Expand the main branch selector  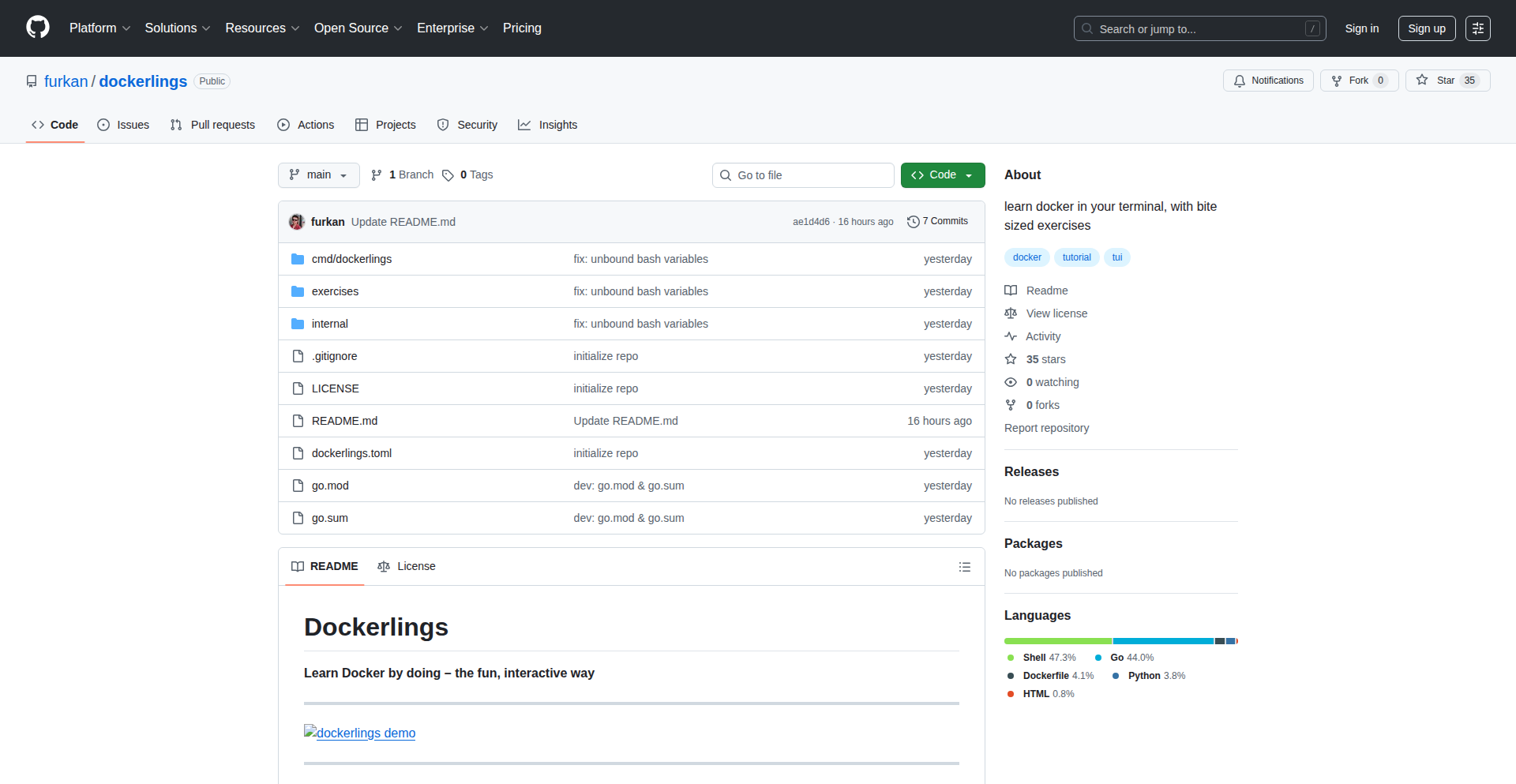click(318, 174)
